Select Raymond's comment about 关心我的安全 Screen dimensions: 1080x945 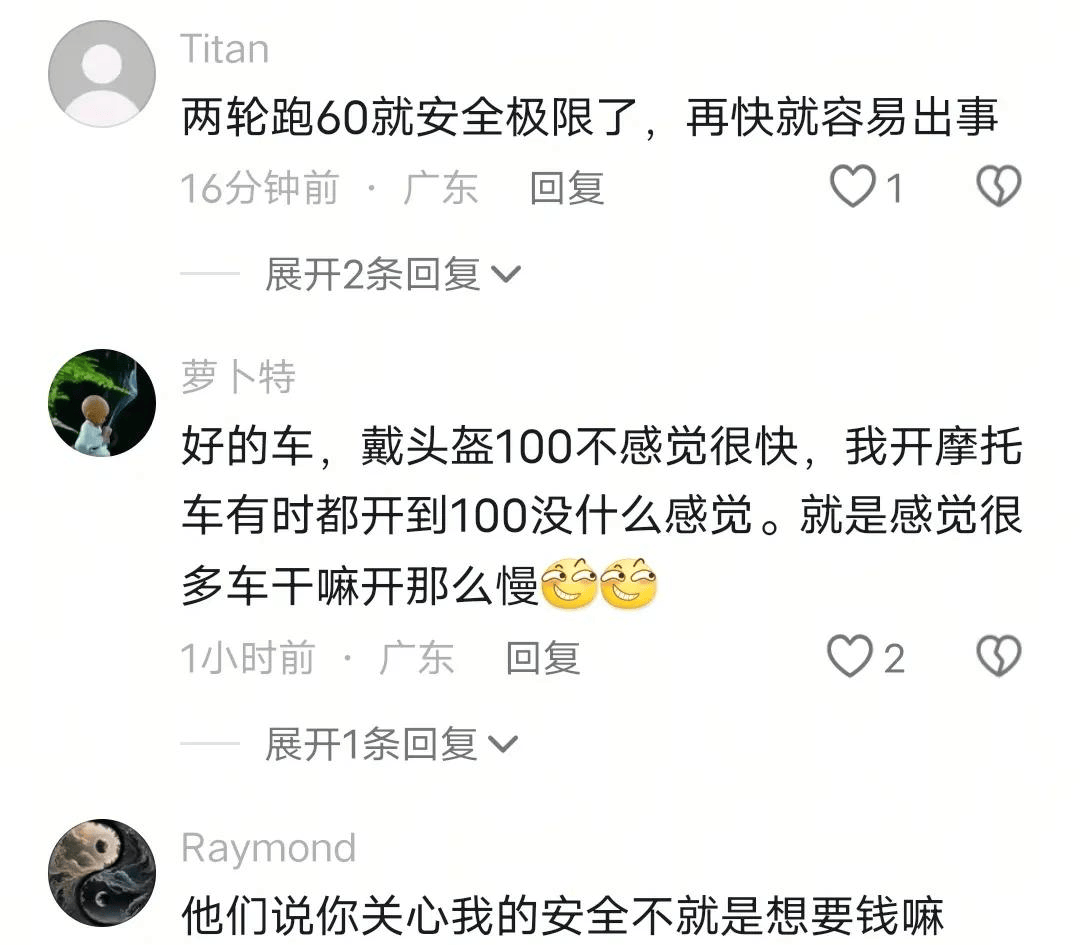click(562, 917)
